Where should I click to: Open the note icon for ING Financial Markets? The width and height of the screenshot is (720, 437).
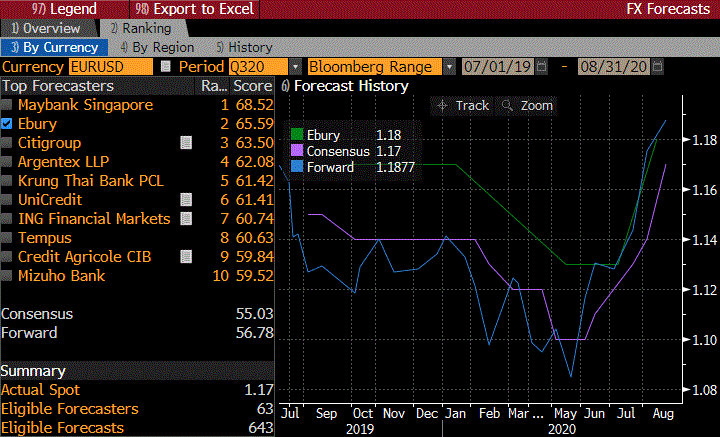[185, 219]
